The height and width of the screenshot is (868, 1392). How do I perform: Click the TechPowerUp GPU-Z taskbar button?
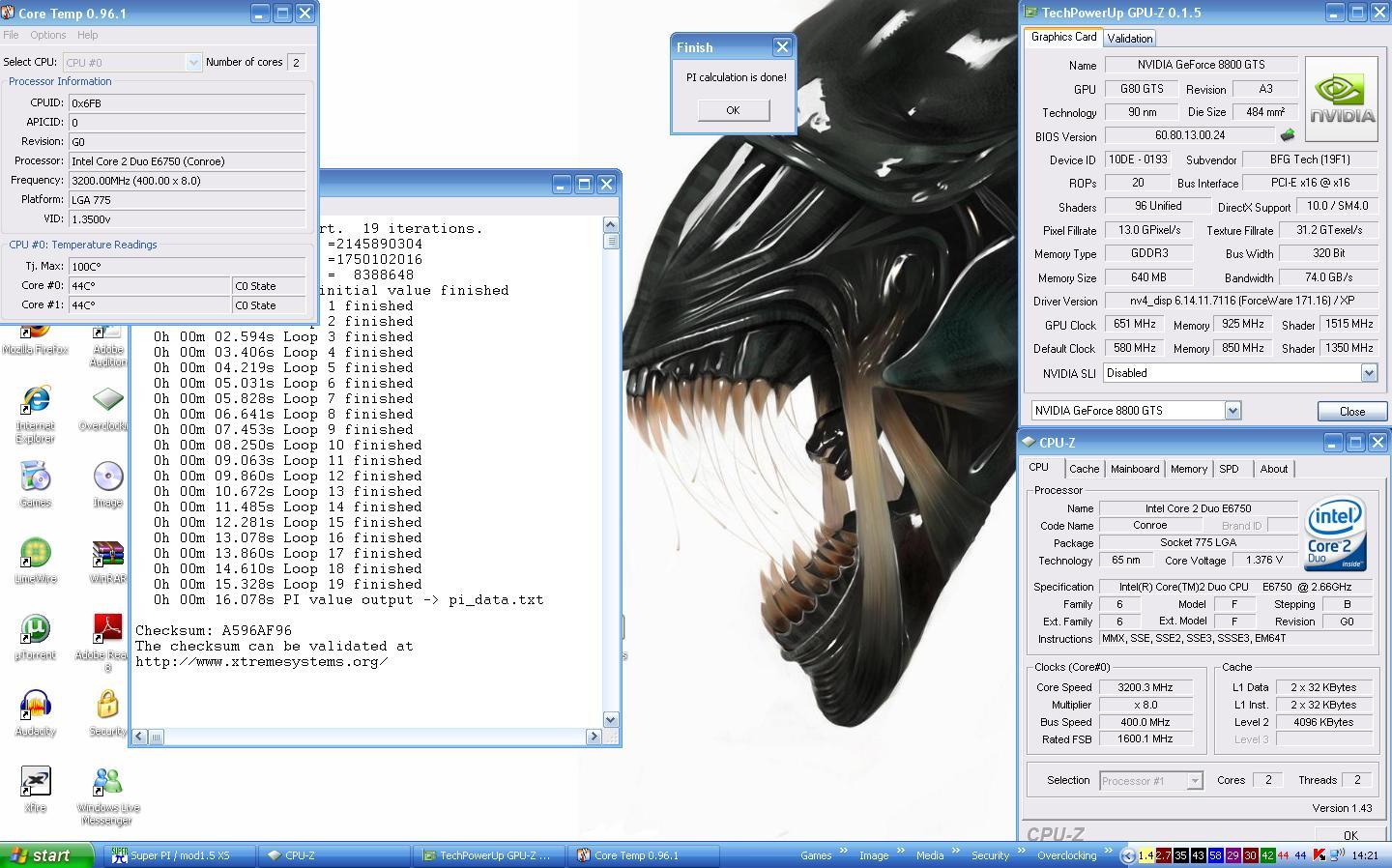click(490, 855)
